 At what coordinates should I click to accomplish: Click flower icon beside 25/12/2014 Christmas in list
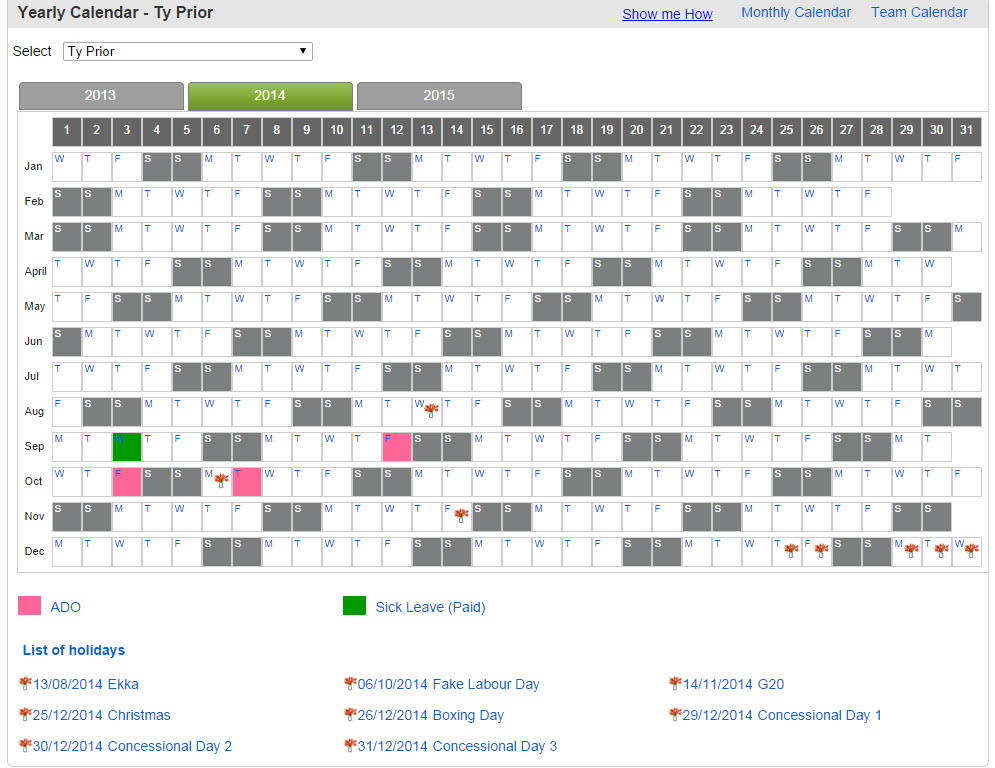(25, 715)
